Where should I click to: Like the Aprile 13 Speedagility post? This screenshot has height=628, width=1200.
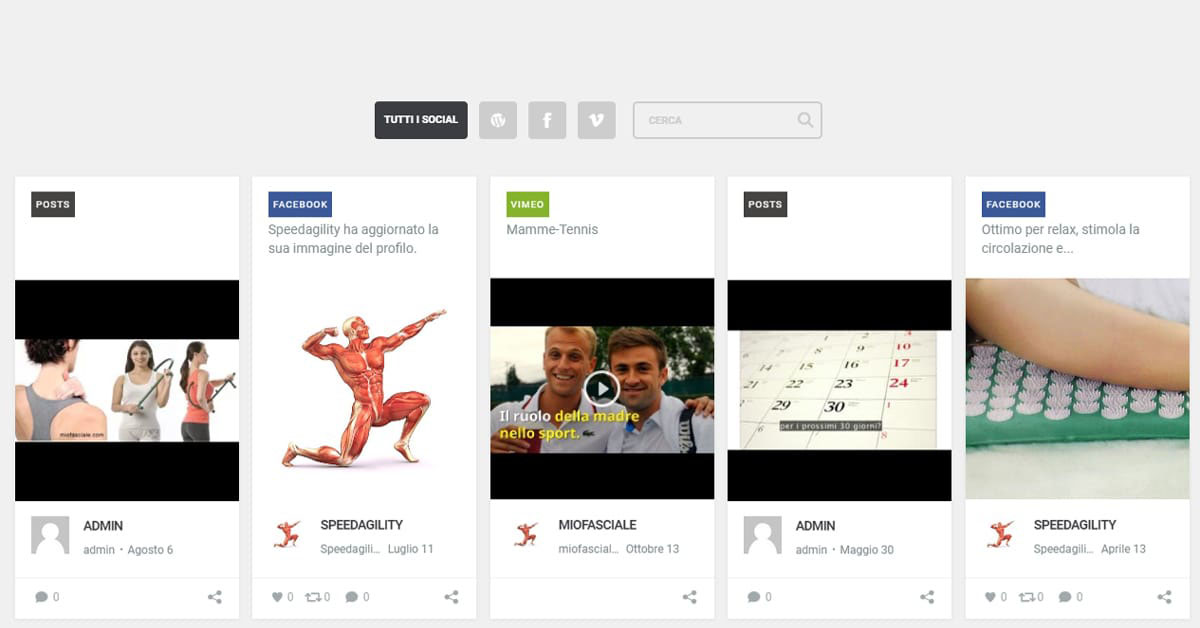click(x=996, y=597)
